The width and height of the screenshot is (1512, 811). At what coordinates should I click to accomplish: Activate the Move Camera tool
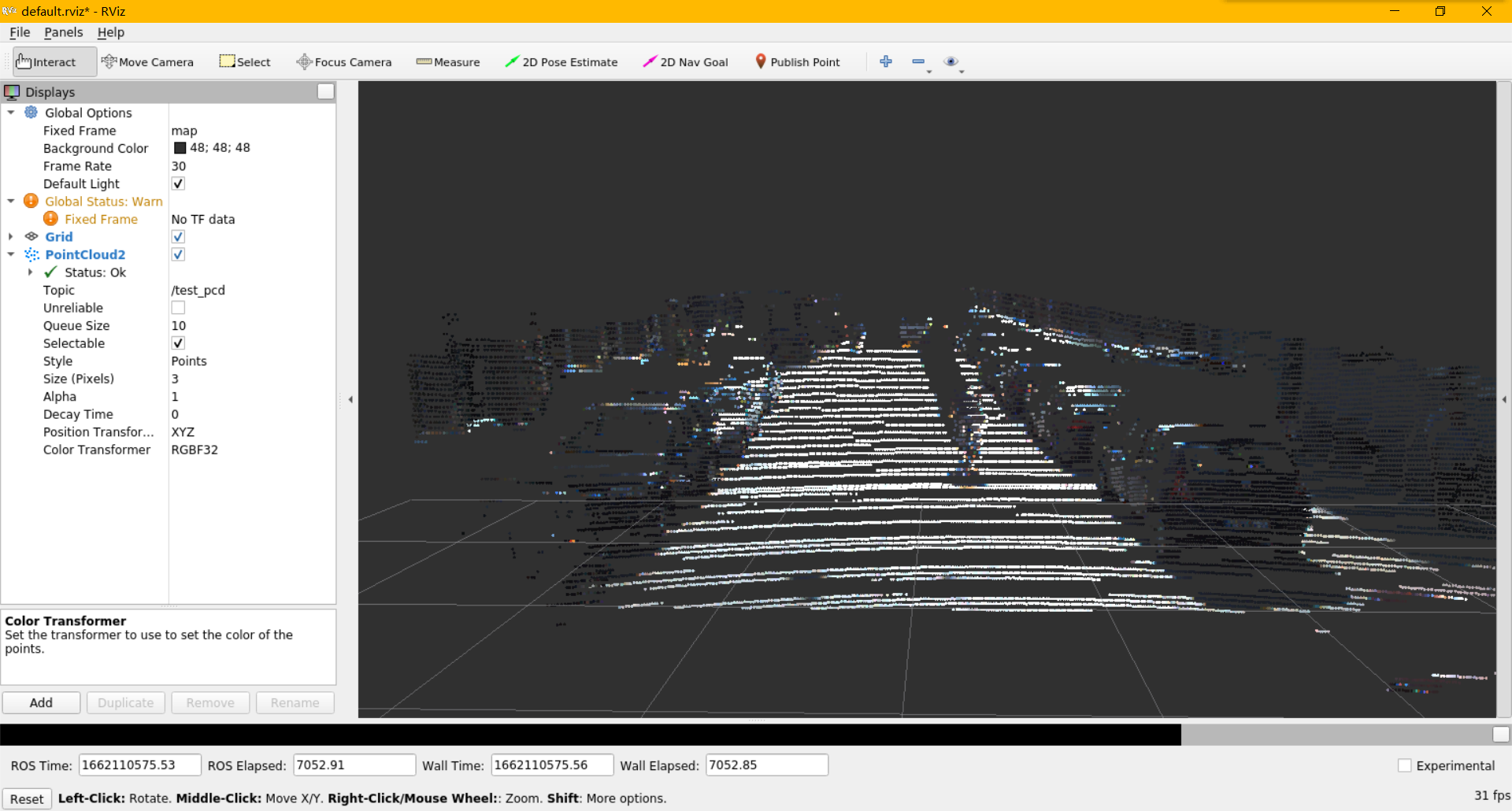tap(148, 61)
